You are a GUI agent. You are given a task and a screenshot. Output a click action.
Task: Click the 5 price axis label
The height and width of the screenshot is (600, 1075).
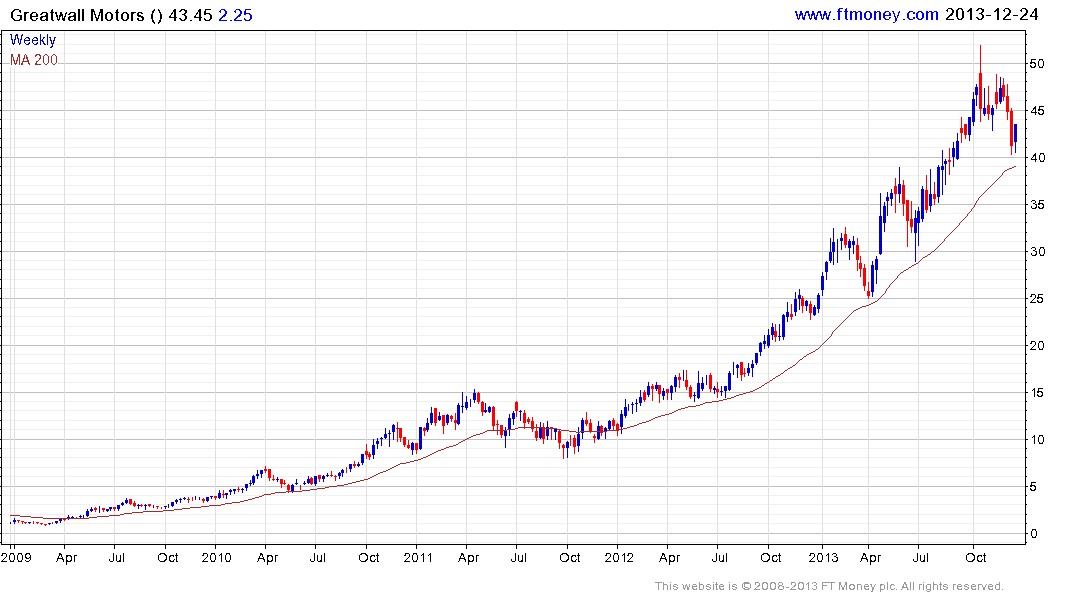(x=1034, y=486)
